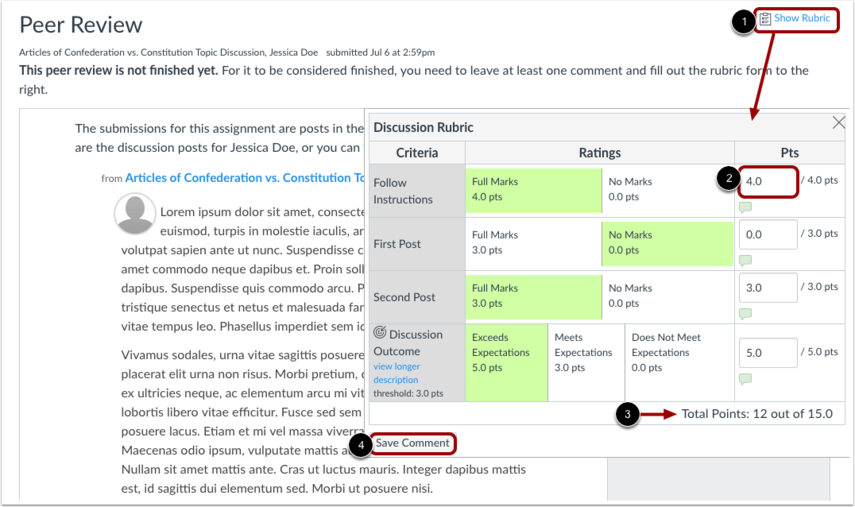Click the Pts column header
Viewport: 855px width, 507px height.
pyautogui.click(x=790, y=153)
